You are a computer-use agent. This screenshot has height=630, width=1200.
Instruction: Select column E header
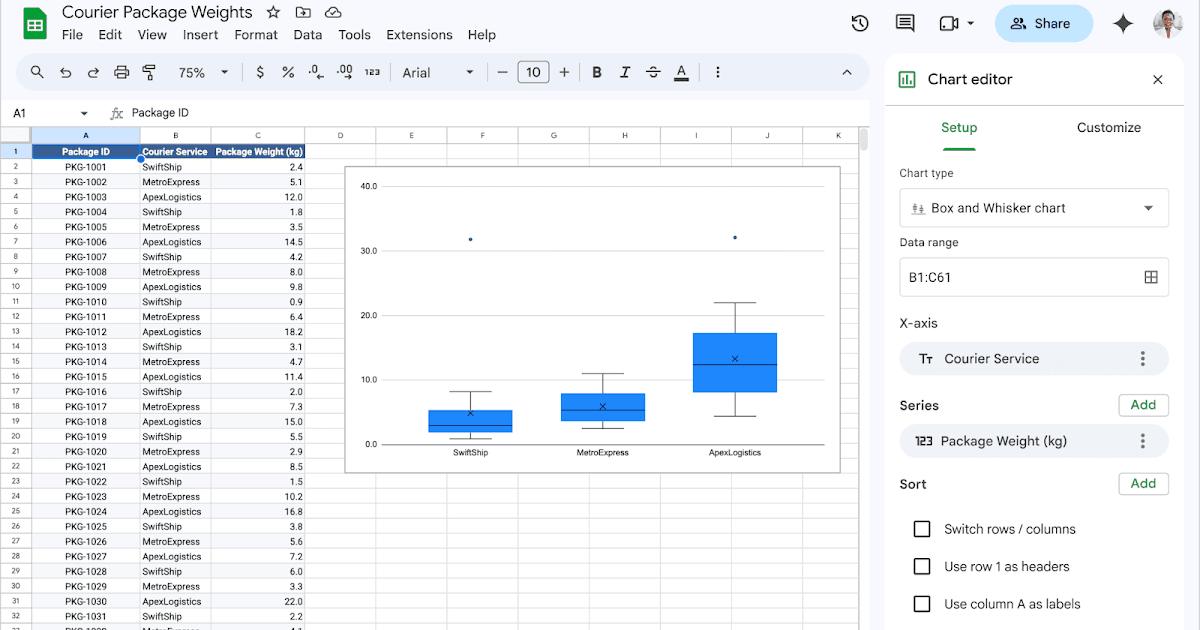[x=411, y=135]
